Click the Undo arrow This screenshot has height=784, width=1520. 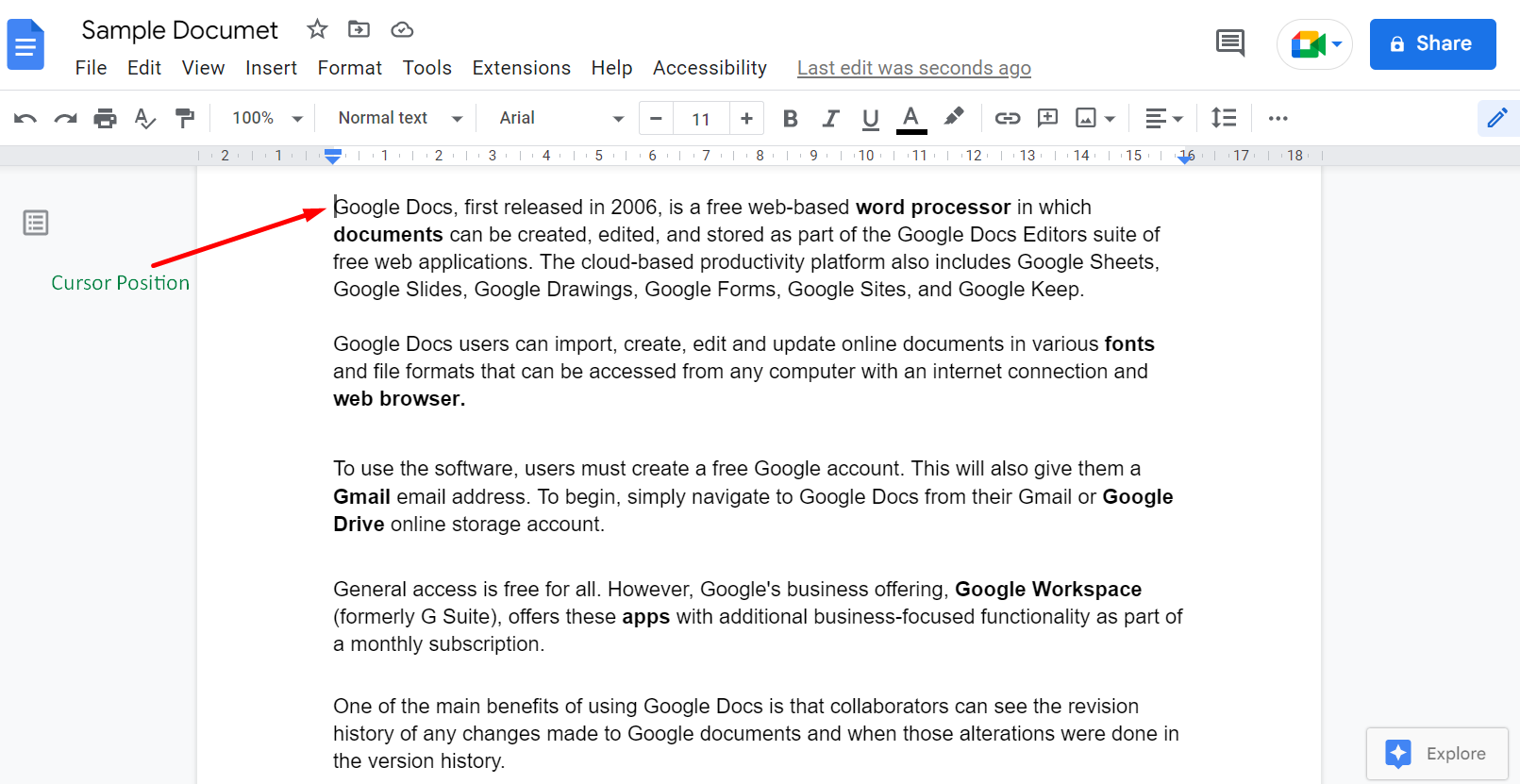pos(25,118)
